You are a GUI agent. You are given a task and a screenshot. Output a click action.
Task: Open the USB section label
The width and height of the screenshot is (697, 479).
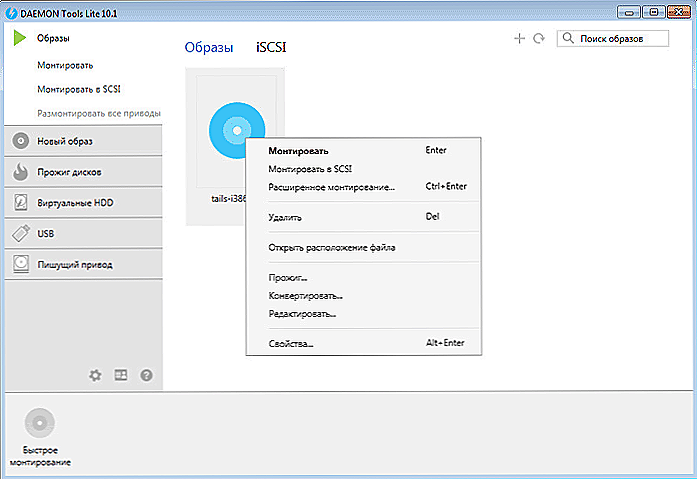pos(45,234)
